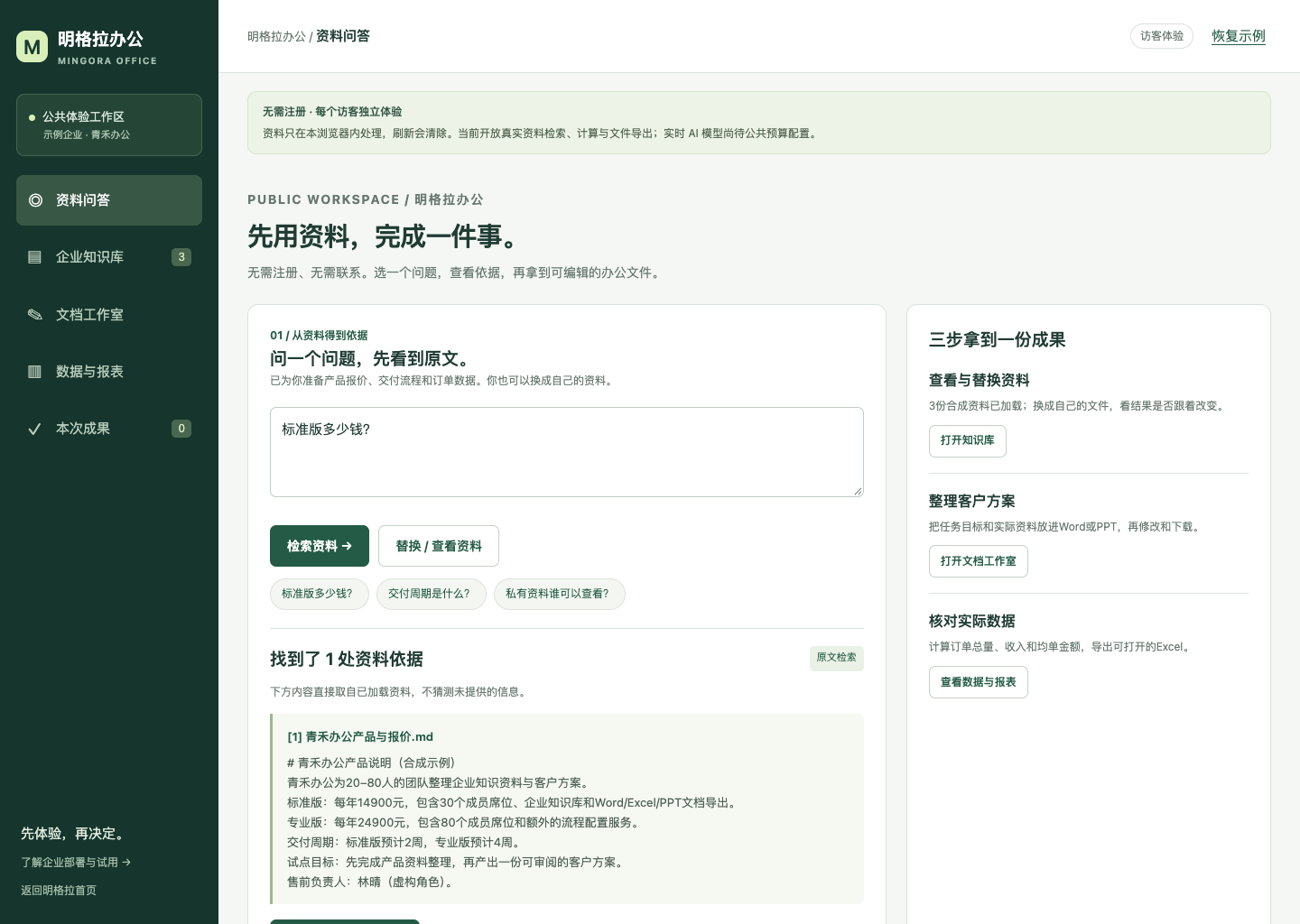Viewport: 1300px width, 924px height.
Task: Click the 企业知识库 list icon
Action: (34, 257)
